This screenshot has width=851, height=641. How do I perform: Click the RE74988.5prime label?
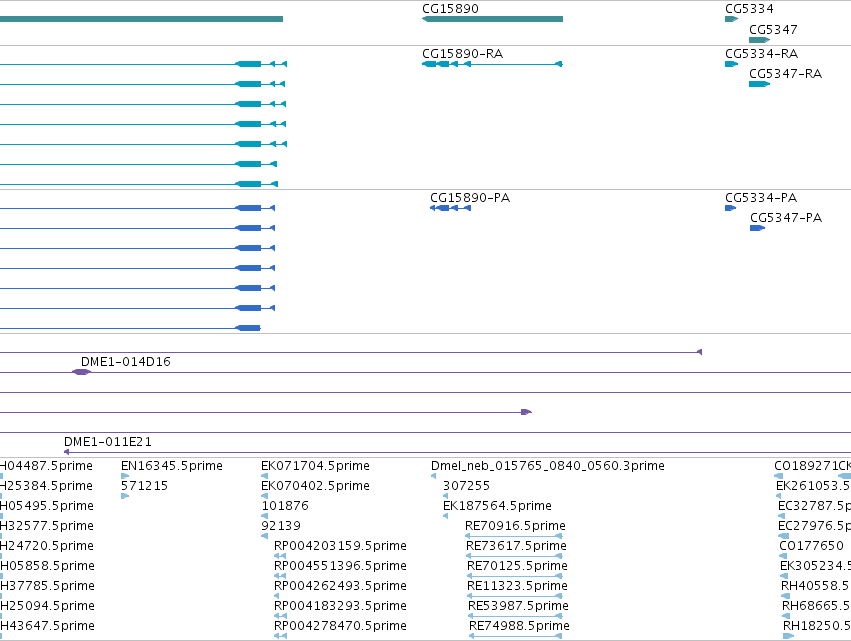click(519, 626)
